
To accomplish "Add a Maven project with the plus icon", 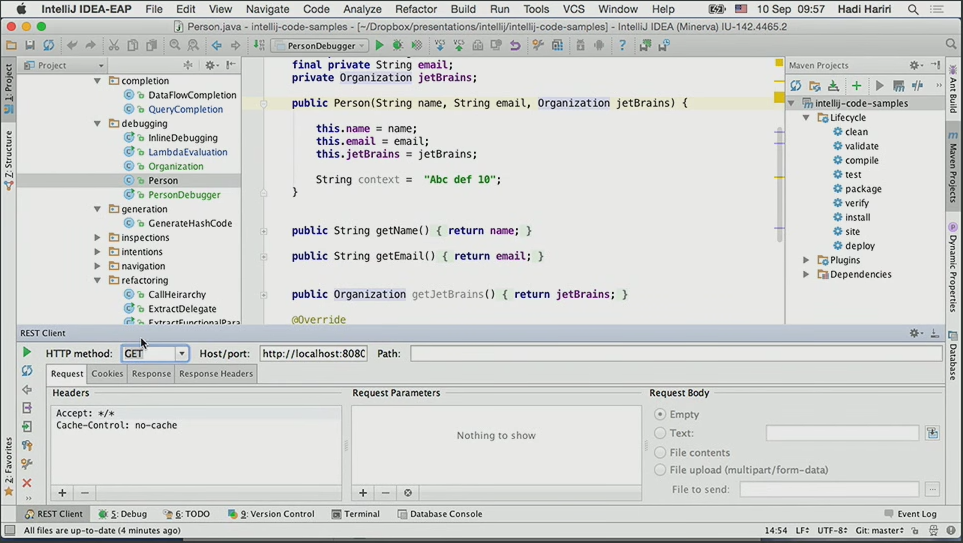I will tap(856, 85).
